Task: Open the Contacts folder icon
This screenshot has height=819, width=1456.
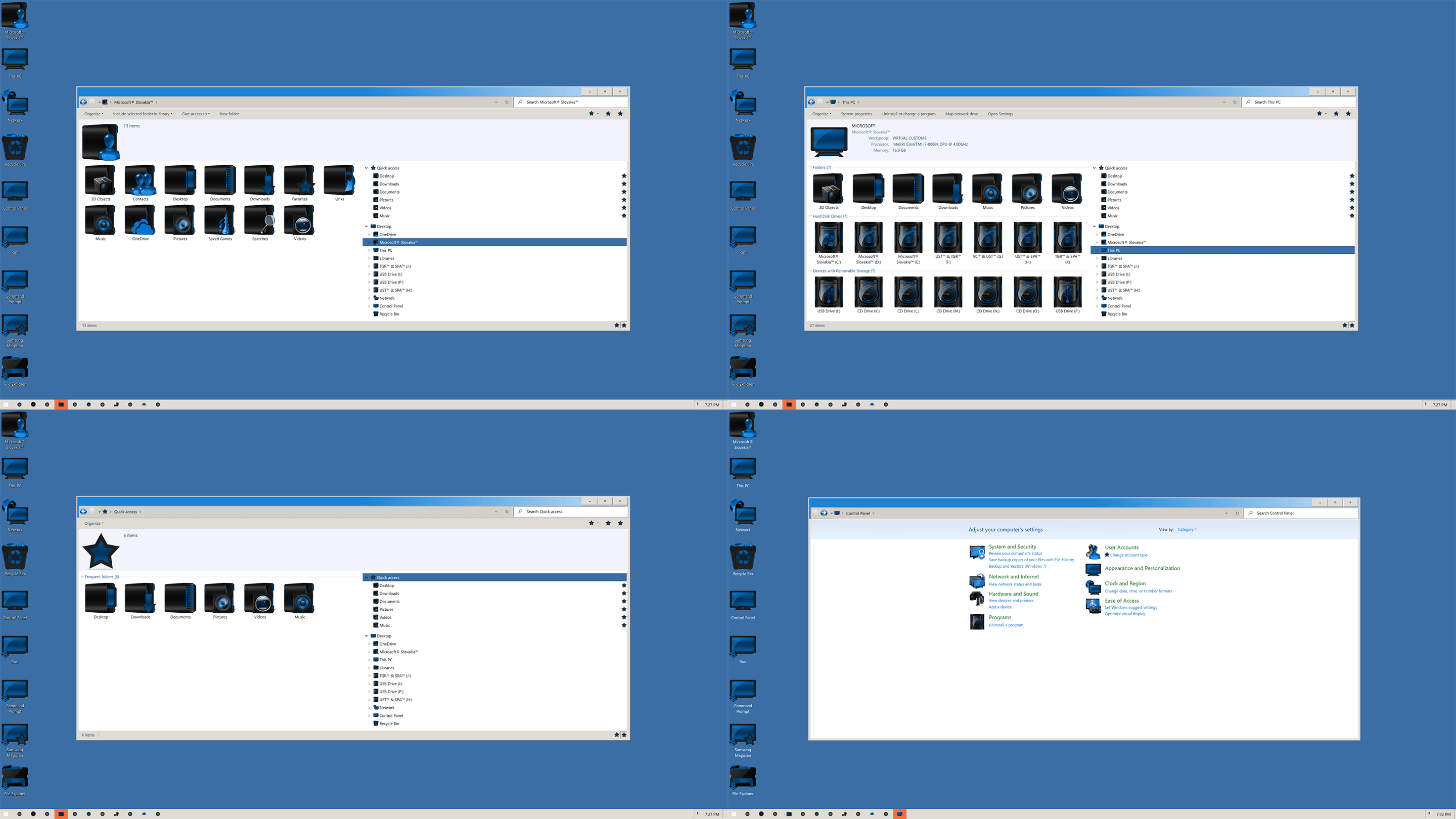Action: (140, 181)
